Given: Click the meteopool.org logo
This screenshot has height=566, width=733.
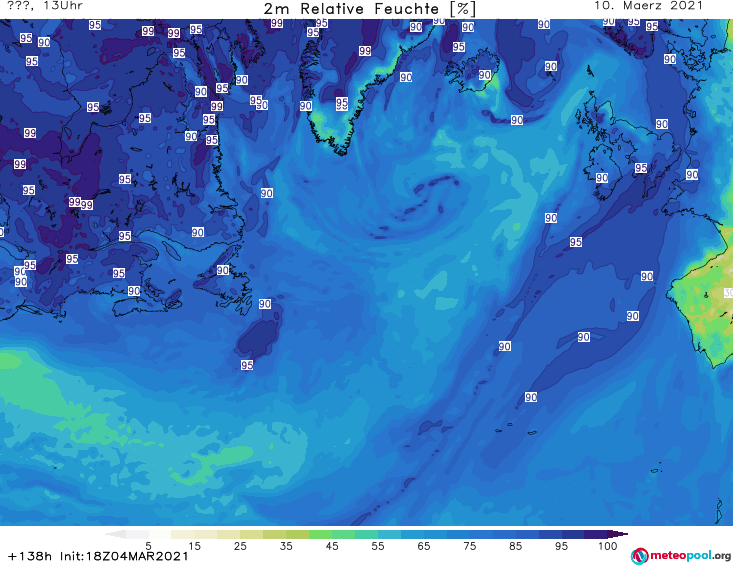Looking at the screenshot, I should pyautogui.click(x=681, y=556).
